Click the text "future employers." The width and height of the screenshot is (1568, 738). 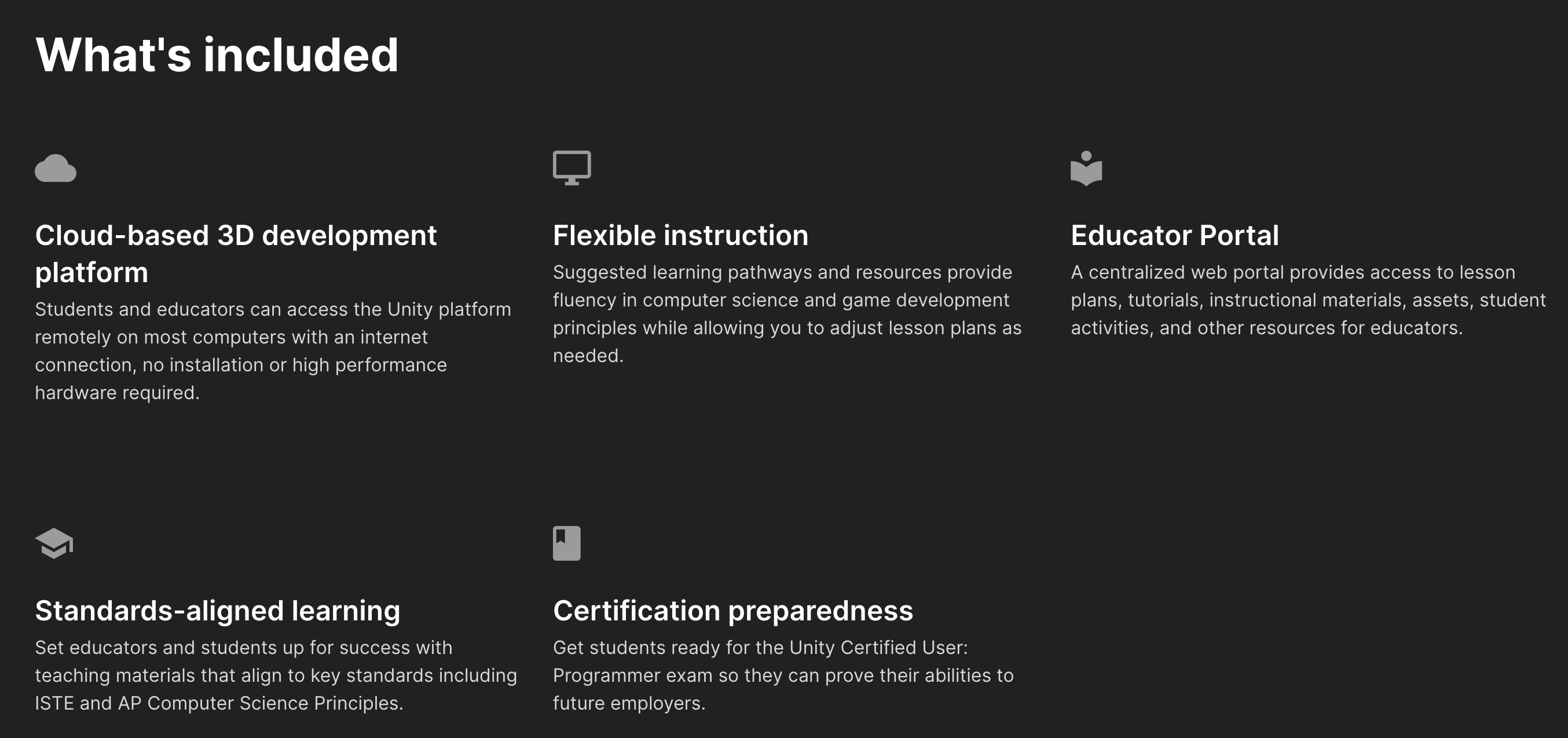[x=629, y=703]
